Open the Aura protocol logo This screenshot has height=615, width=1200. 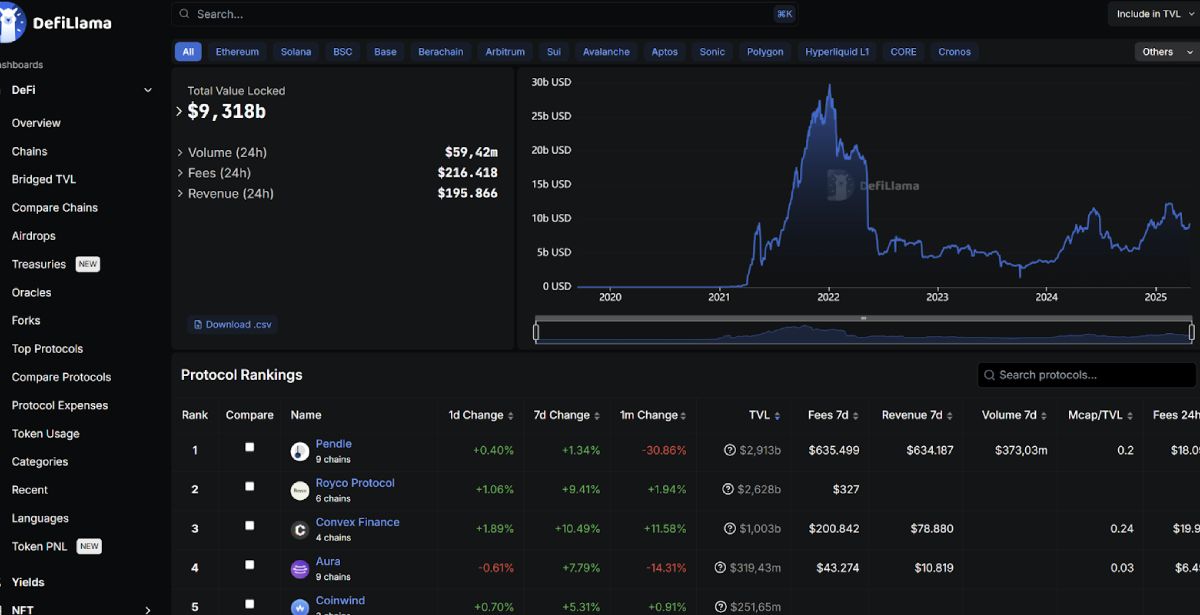[300, 569]
